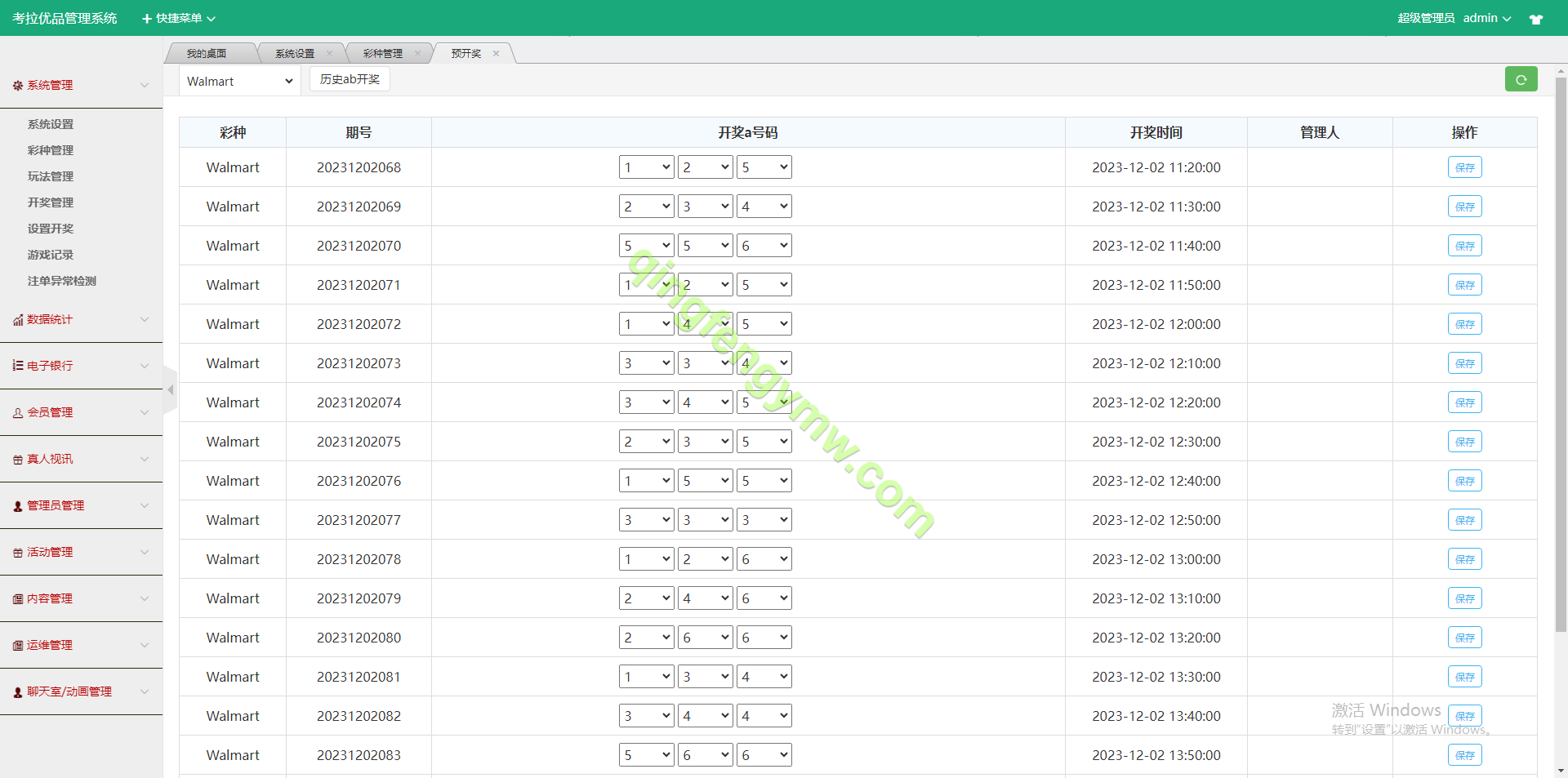
Task: Open the Walmart lottery type dropdown
Action: 239,81
